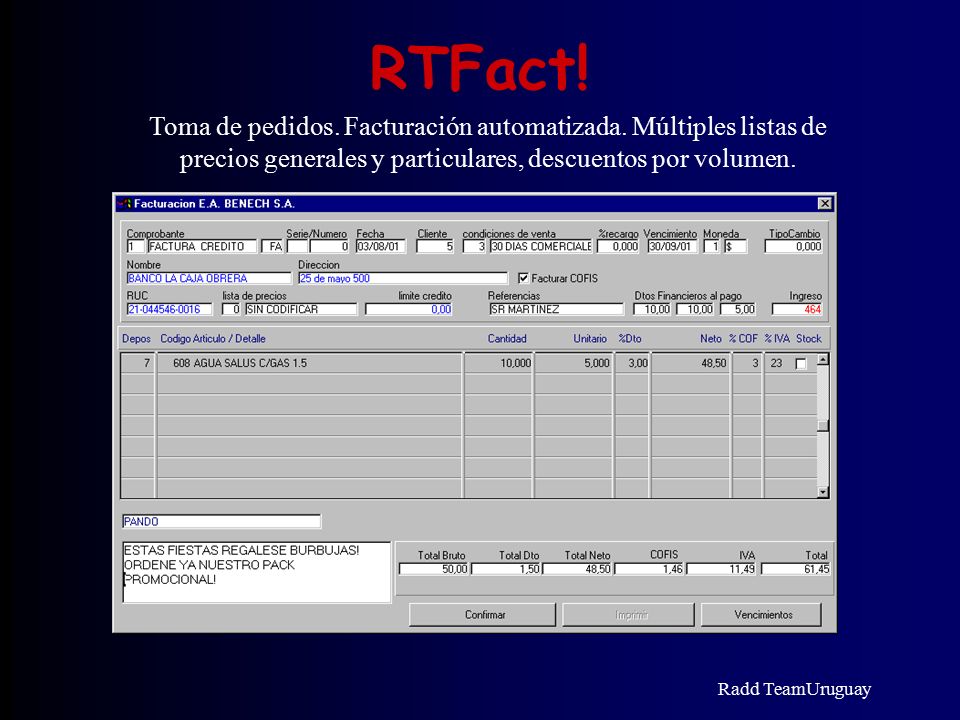Image resolution: width=960 pixels, height=720 pixels.
Task: Click the Numero field showing 0
Action: click(329, 246)
